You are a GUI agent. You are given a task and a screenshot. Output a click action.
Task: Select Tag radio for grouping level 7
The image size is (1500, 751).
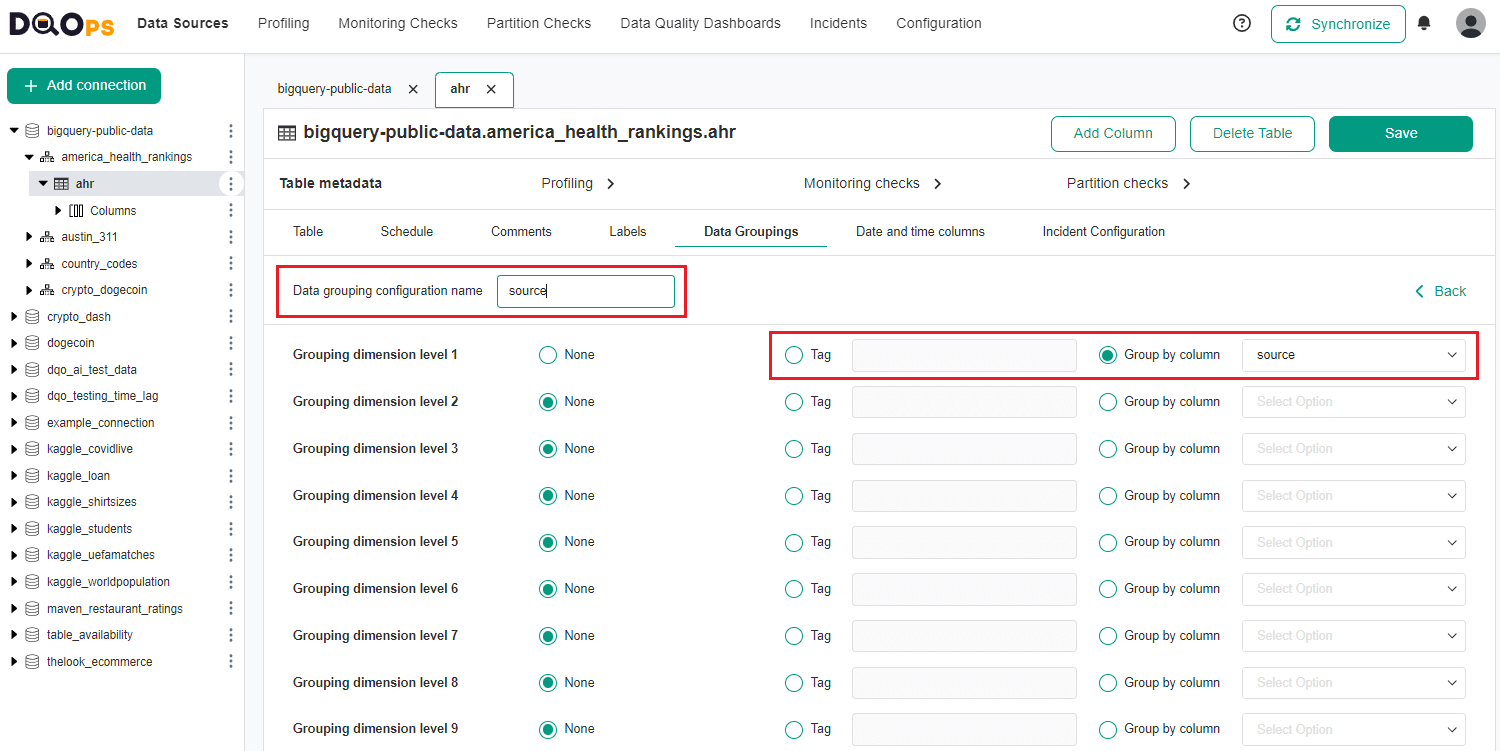pyautogui.click(x=794, y=636)
